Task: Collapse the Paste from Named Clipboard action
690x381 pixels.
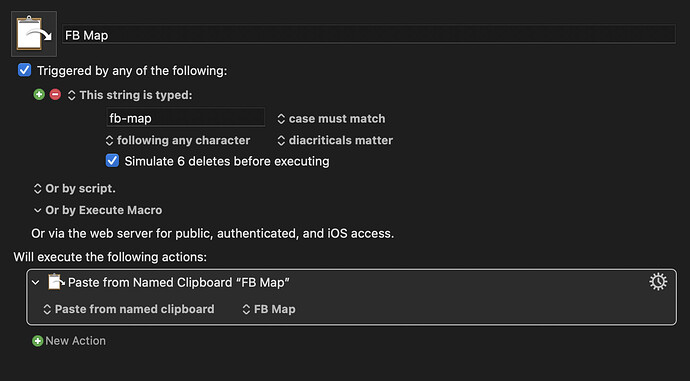Action: click(36, 282)
